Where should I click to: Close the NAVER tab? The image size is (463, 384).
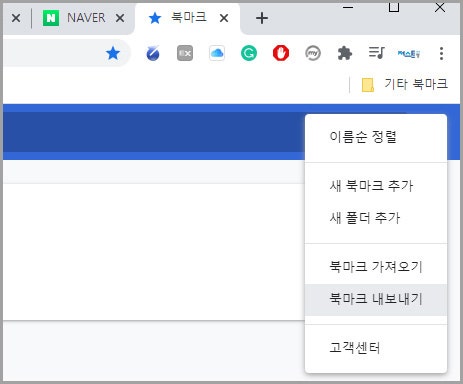coord(120,18)
